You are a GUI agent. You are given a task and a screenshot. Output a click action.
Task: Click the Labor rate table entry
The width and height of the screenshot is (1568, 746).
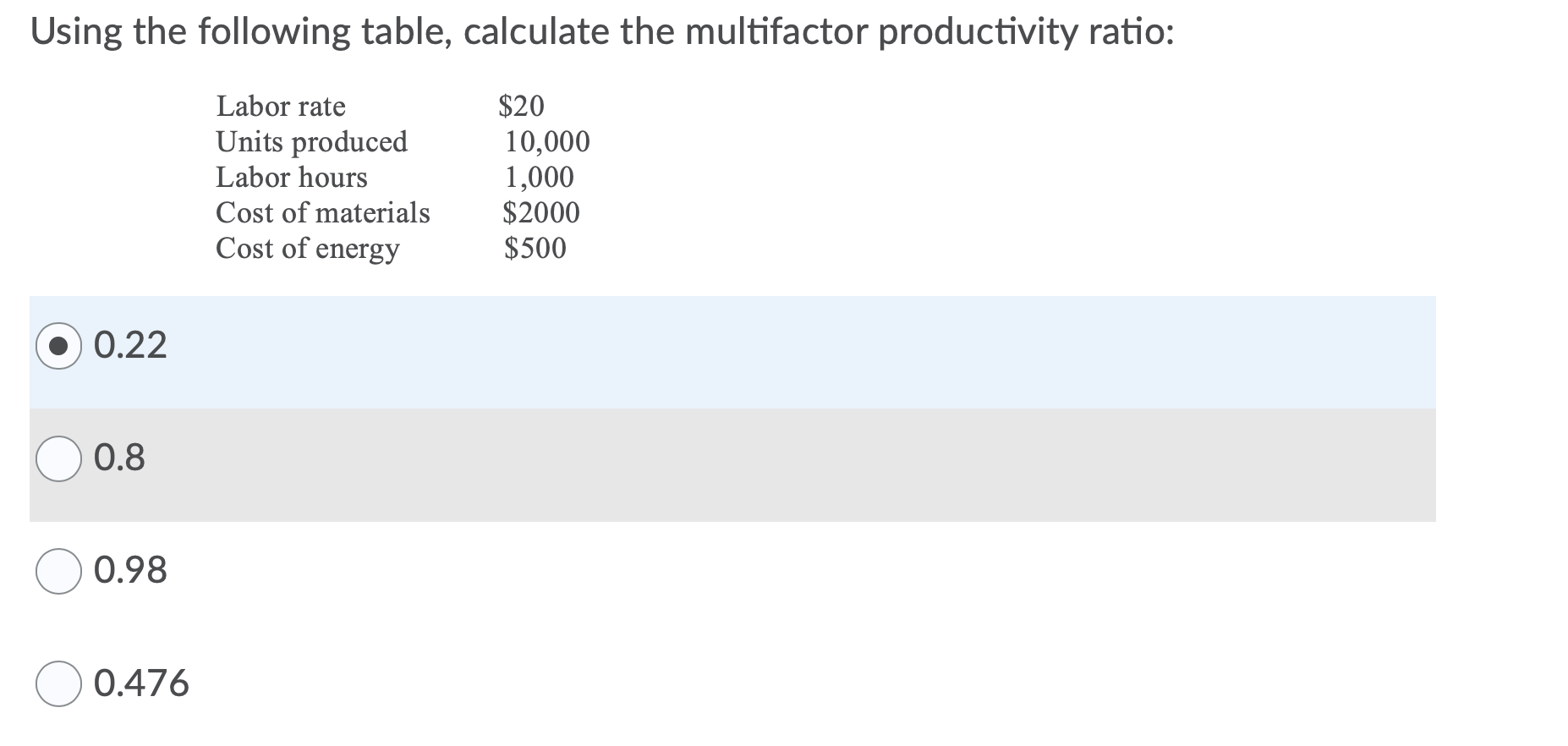click(x=280, y=107)
